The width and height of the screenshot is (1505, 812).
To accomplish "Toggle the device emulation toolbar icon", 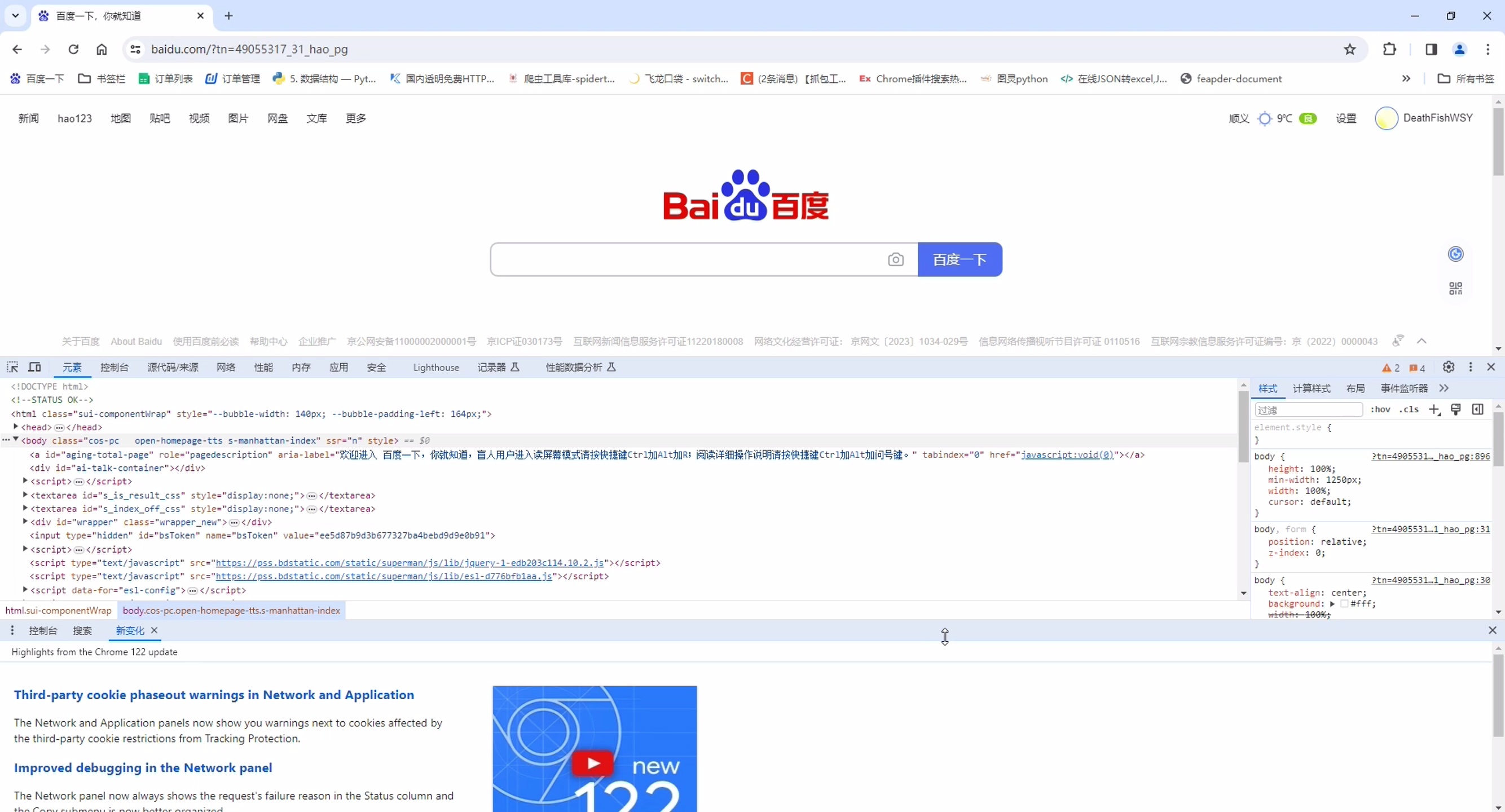I will (34, 368).
